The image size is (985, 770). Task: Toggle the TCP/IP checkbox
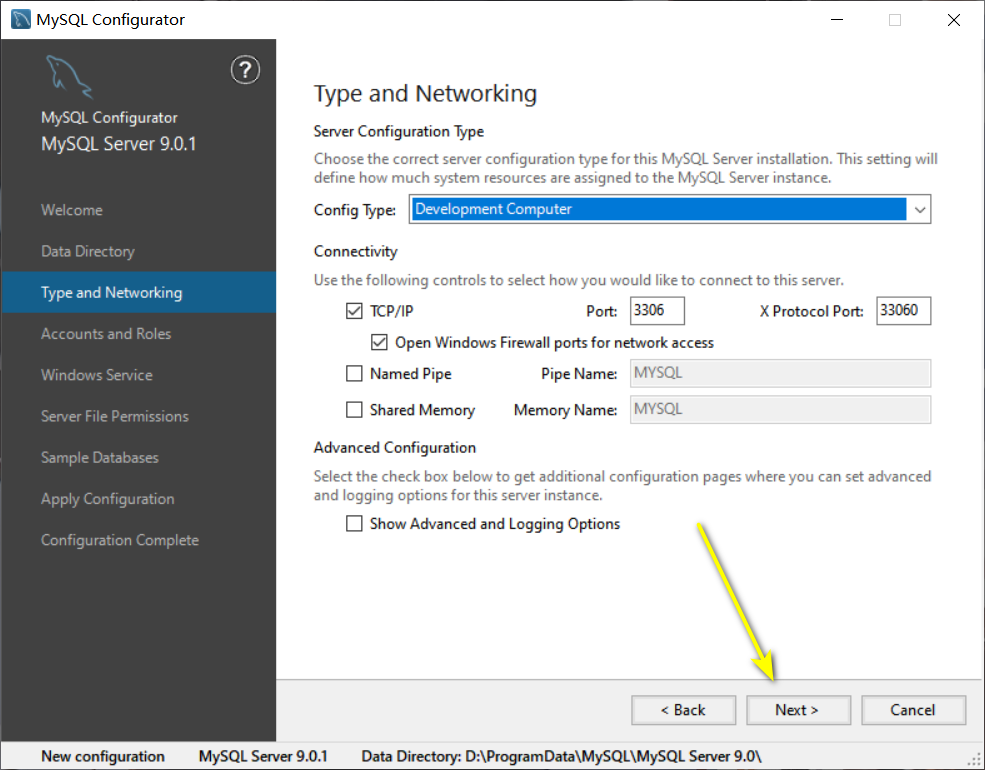[x=354, y=311]
